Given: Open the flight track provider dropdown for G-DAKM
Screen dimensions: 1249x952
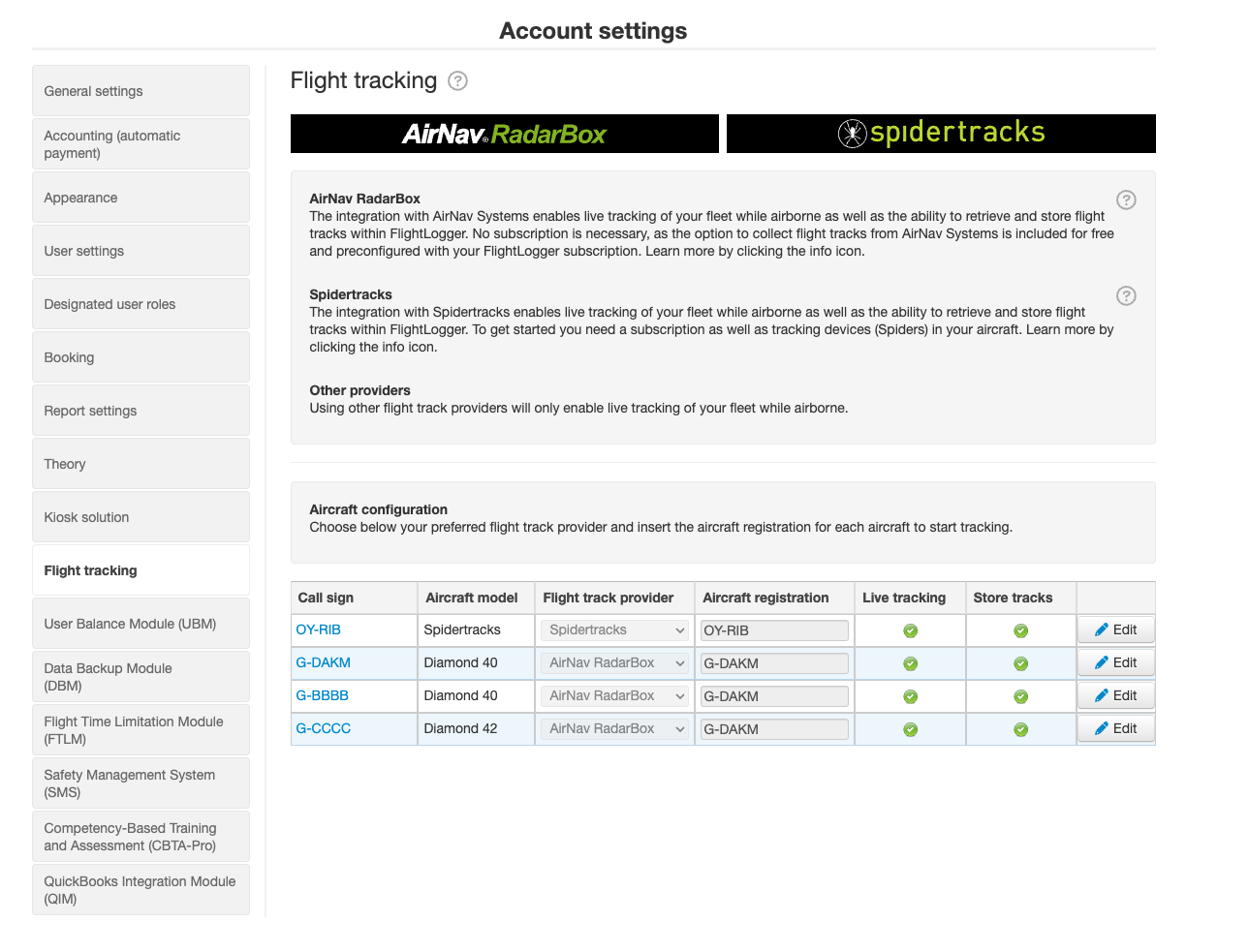Looking at the screenshot, I should click(x=613, y=662).
